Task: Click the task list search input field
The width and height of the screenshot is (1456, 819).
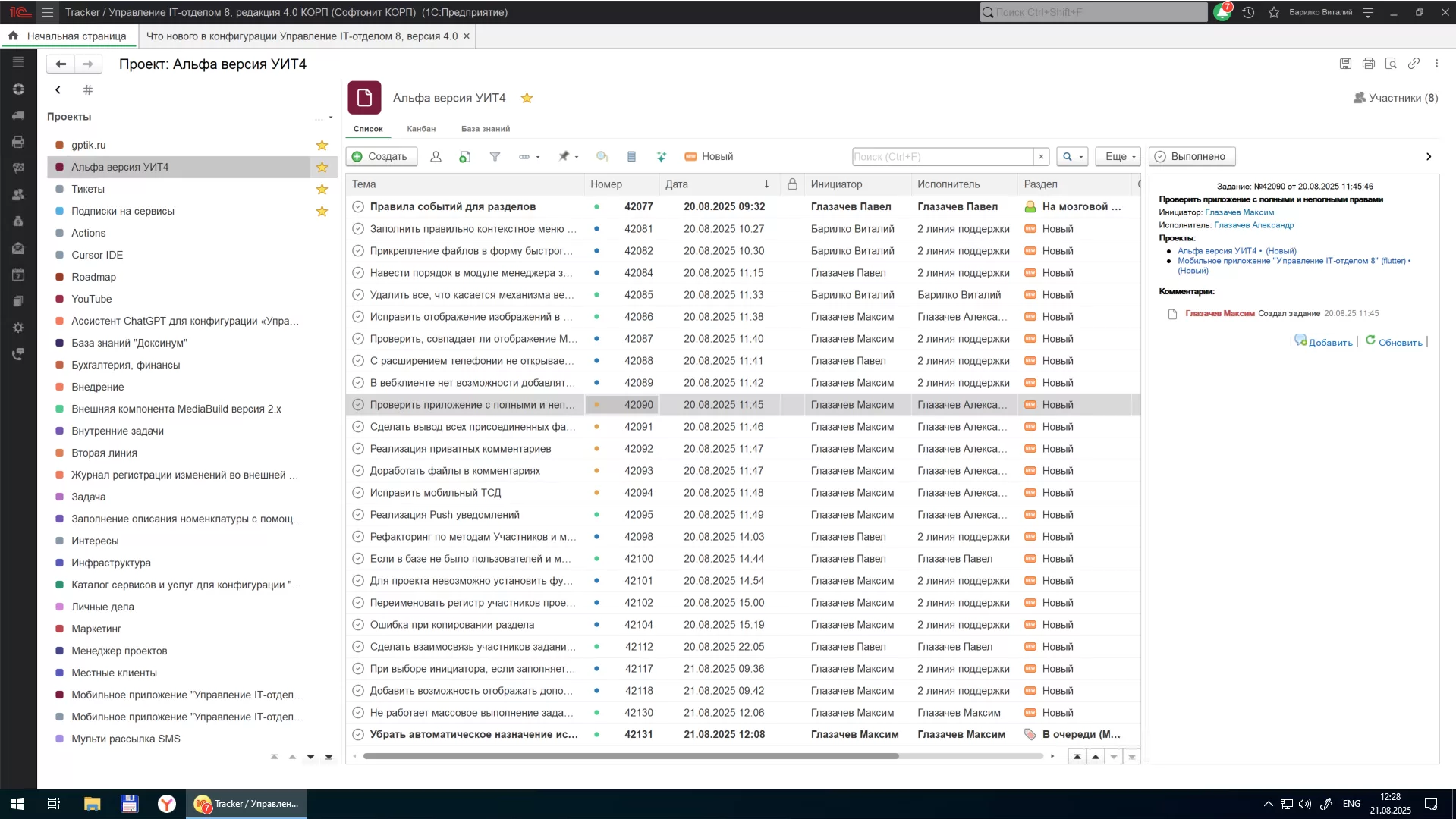Action: [942, 156]
